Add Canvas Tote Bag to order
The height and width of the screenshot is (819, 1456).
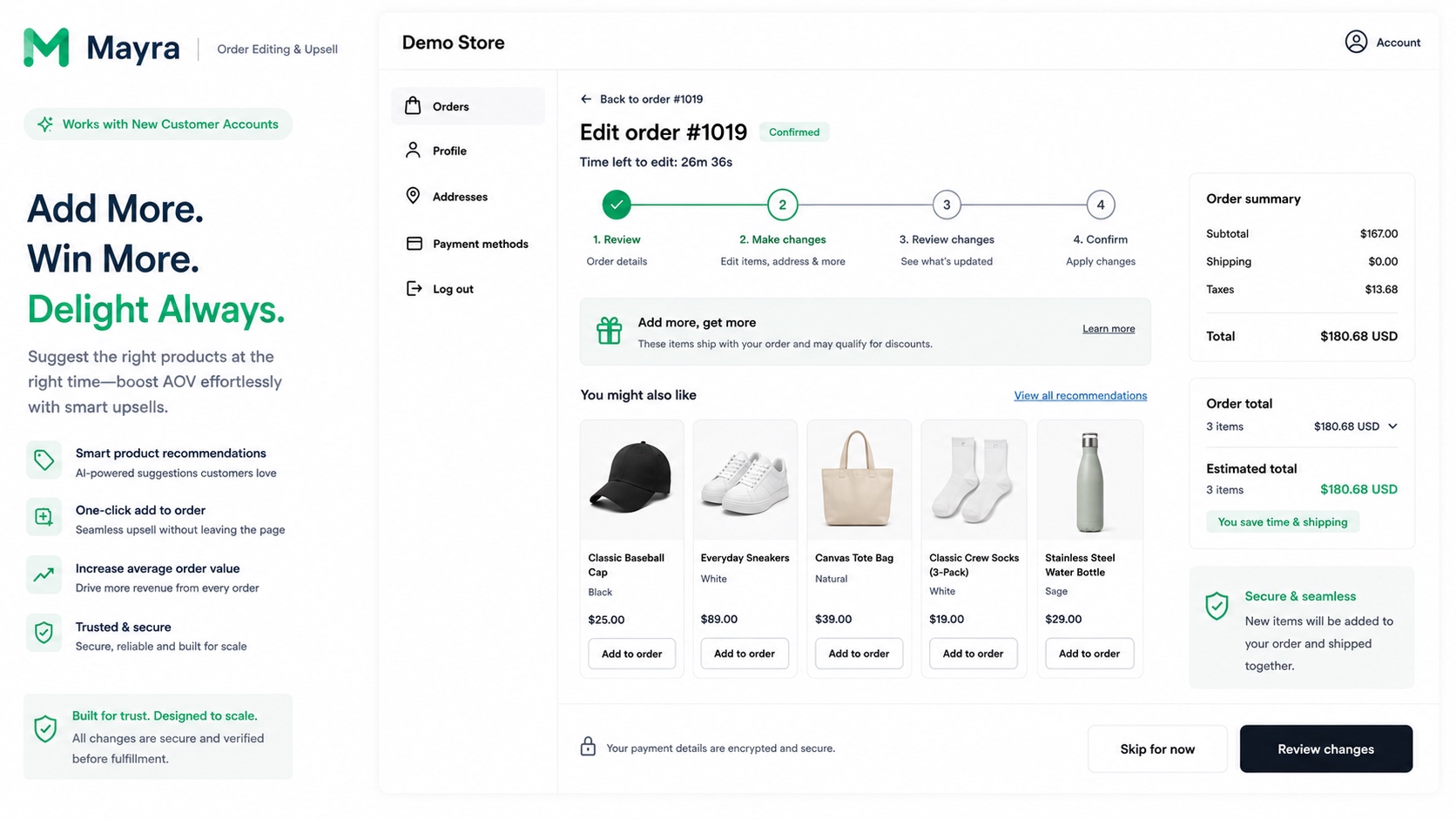[859, 654]
